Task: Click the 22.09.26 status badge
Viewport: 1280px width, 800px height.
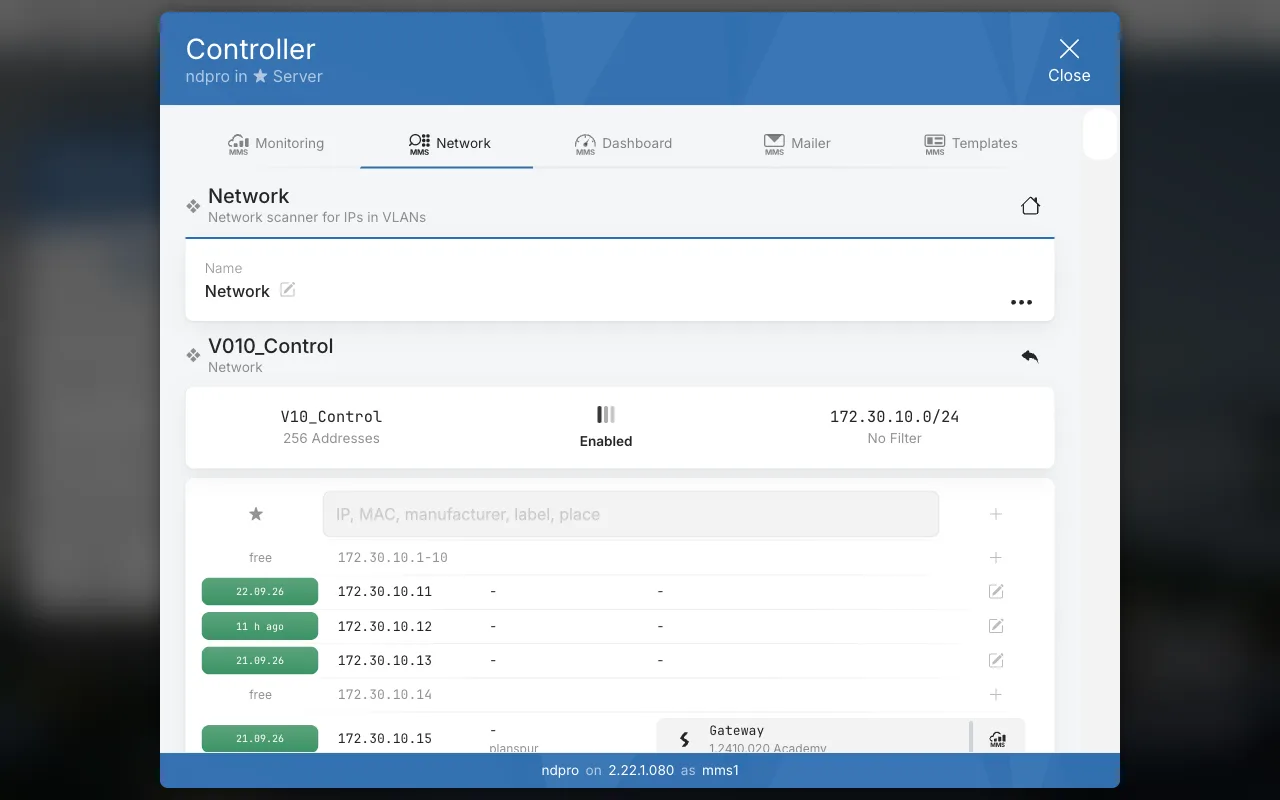Action: coord(260,592)
